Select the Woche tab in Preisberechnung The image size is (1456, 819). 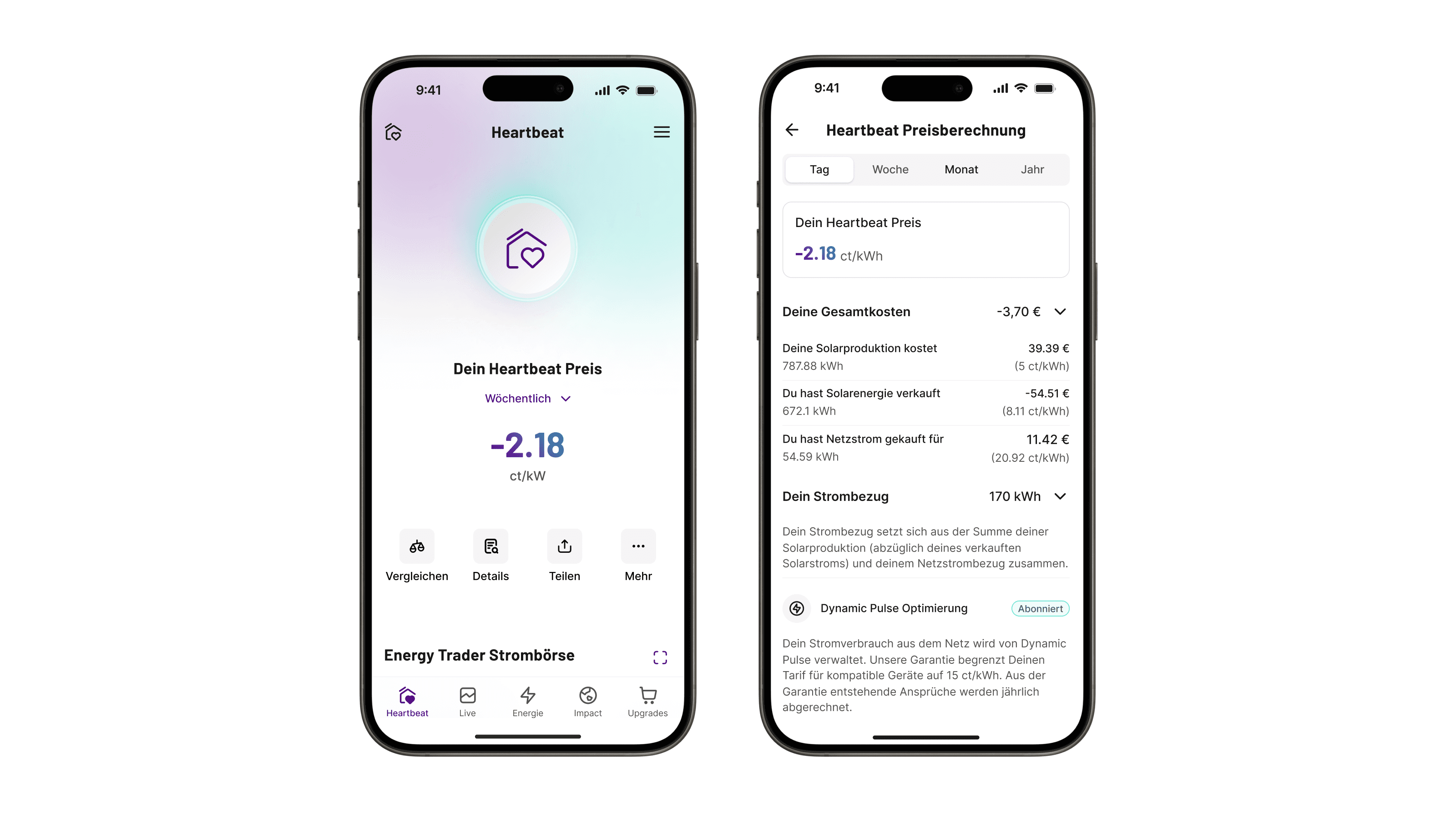[890, 169]
